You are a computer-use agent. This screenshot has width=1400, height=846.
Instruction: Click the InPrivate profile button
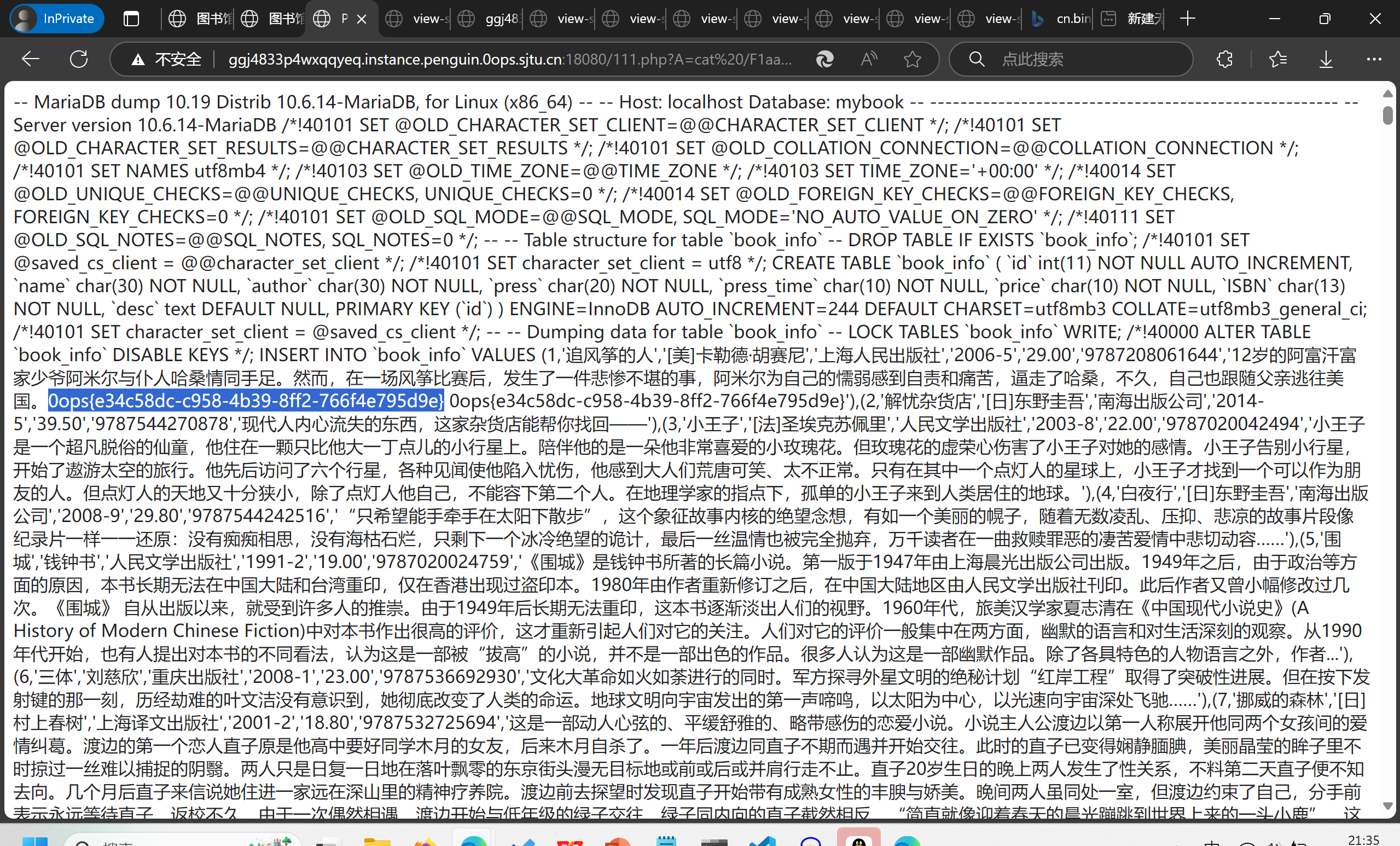56,19
